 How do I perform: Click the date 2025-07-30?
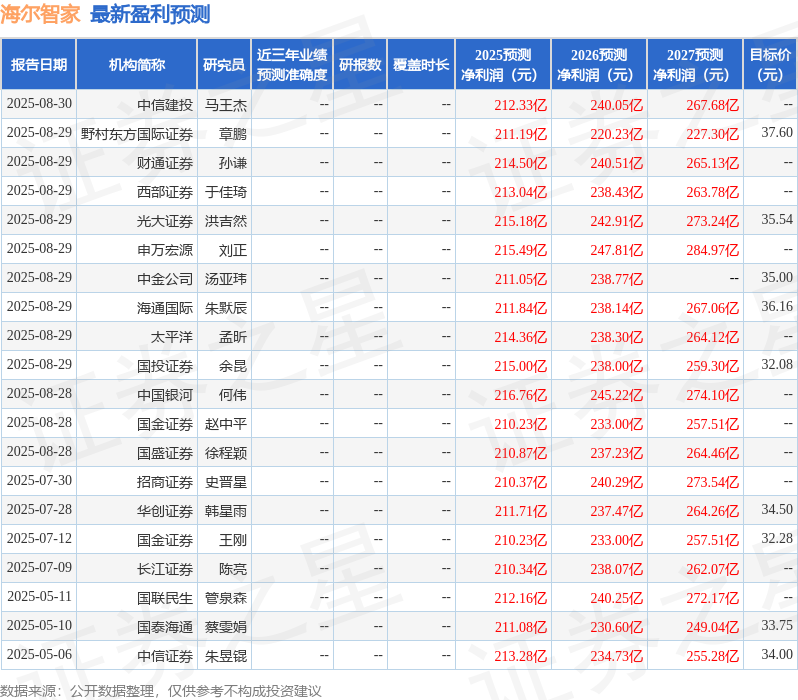click(39, 481)
